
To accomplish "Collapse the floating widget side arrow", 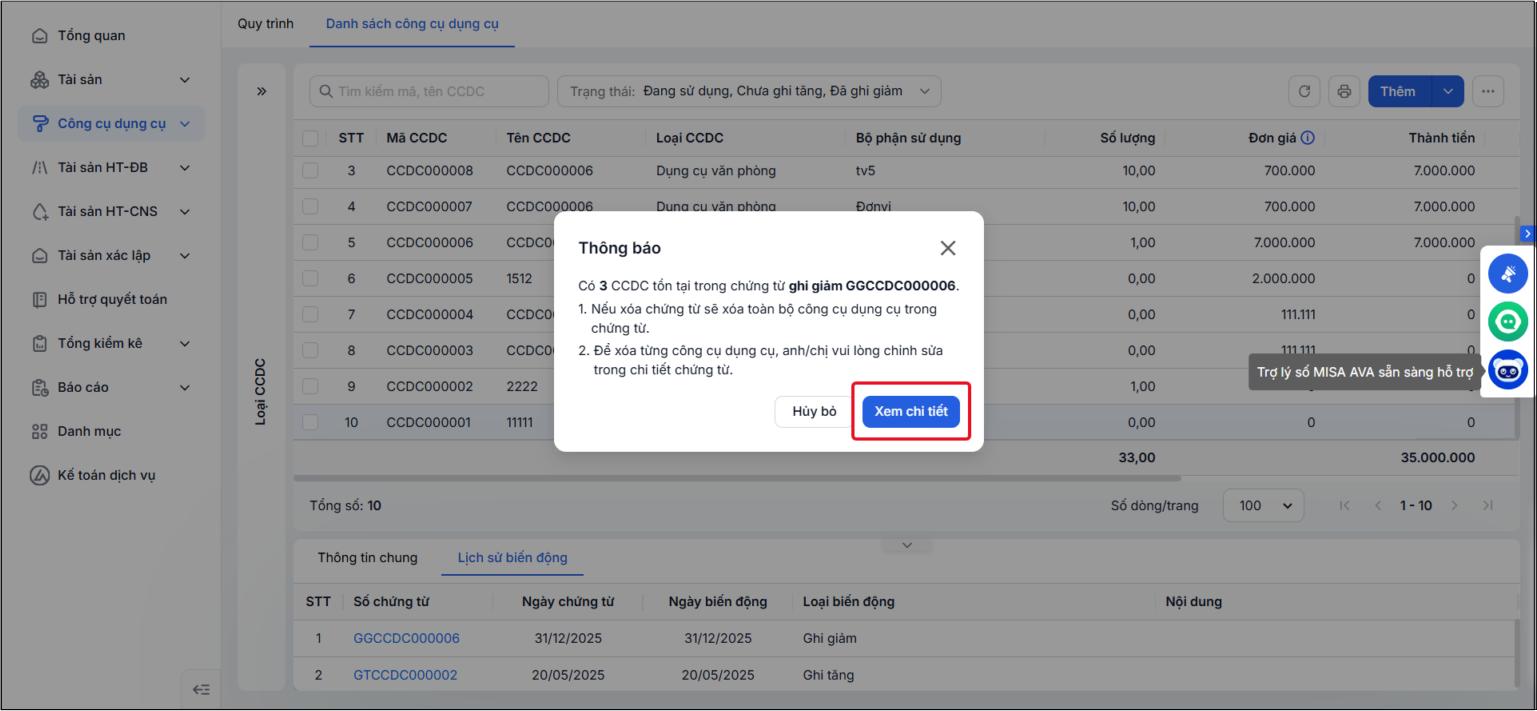I will point(1528,233).
